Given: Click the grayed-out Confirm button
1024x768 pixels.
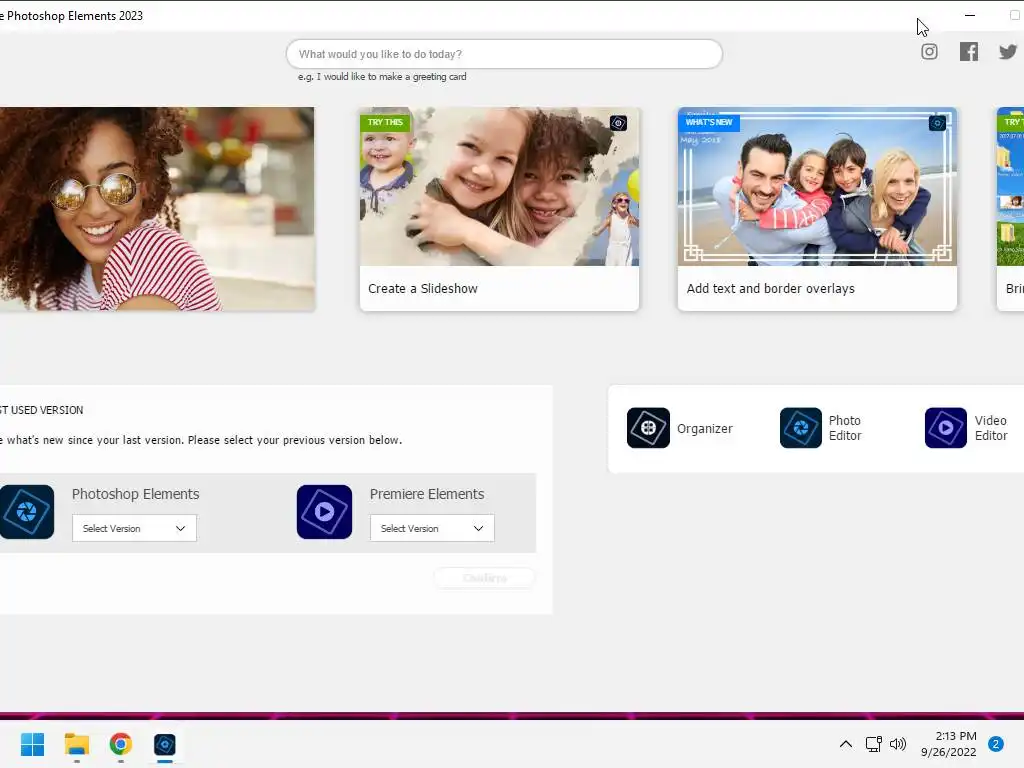Looking at the screenshot, I should point(485,578).
